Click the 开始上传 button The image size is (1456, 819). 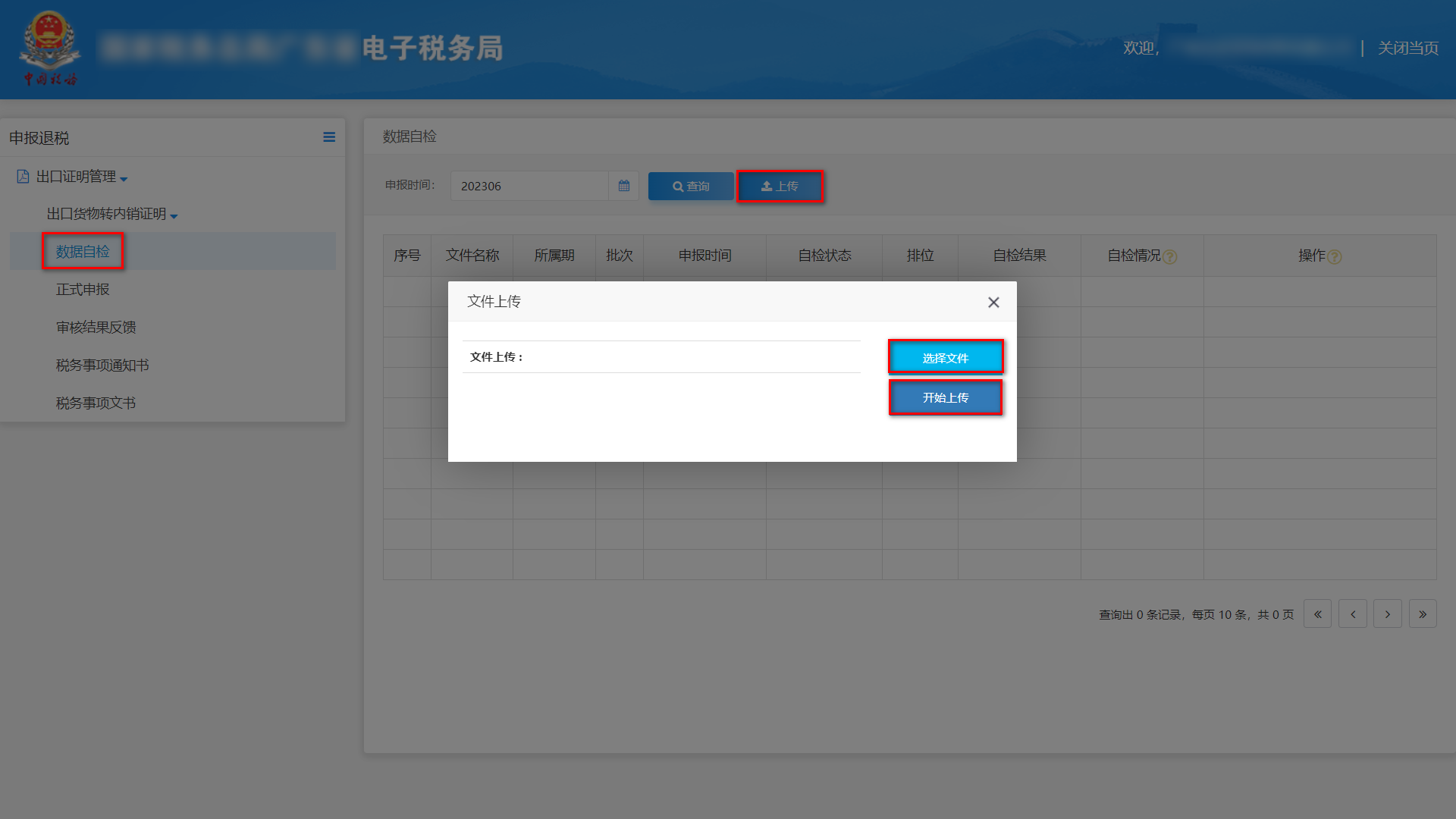pyautogui.click(x=945, y=397)
